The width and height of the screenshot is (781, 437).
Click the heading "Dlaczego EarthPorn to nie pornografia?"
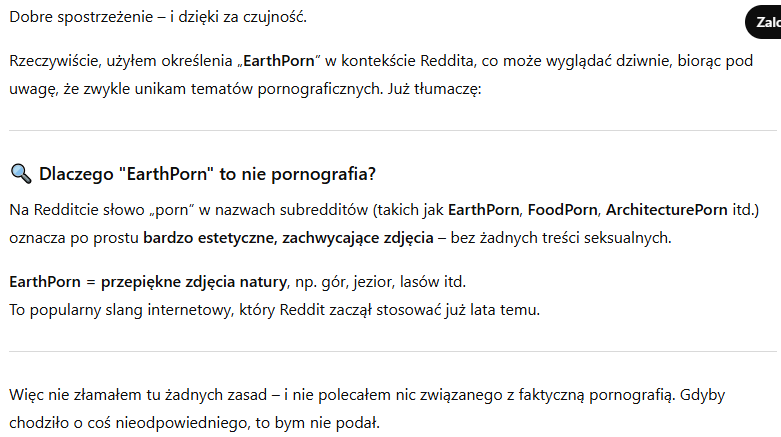pyautogui.click(x=207, y=174)
